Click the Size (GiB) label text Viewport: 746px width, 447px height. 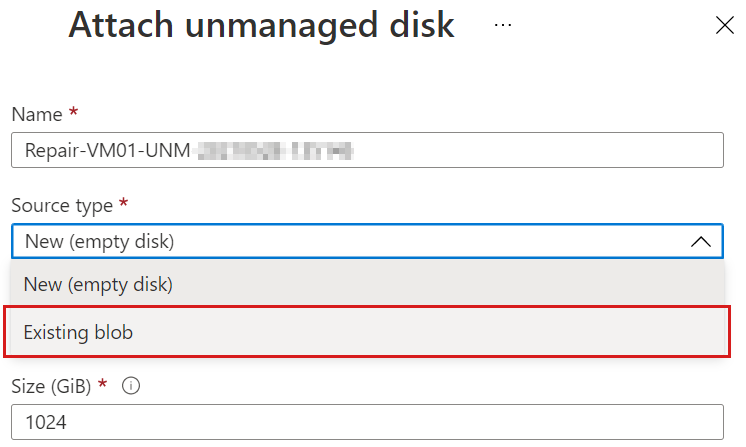tap(55, 387)
